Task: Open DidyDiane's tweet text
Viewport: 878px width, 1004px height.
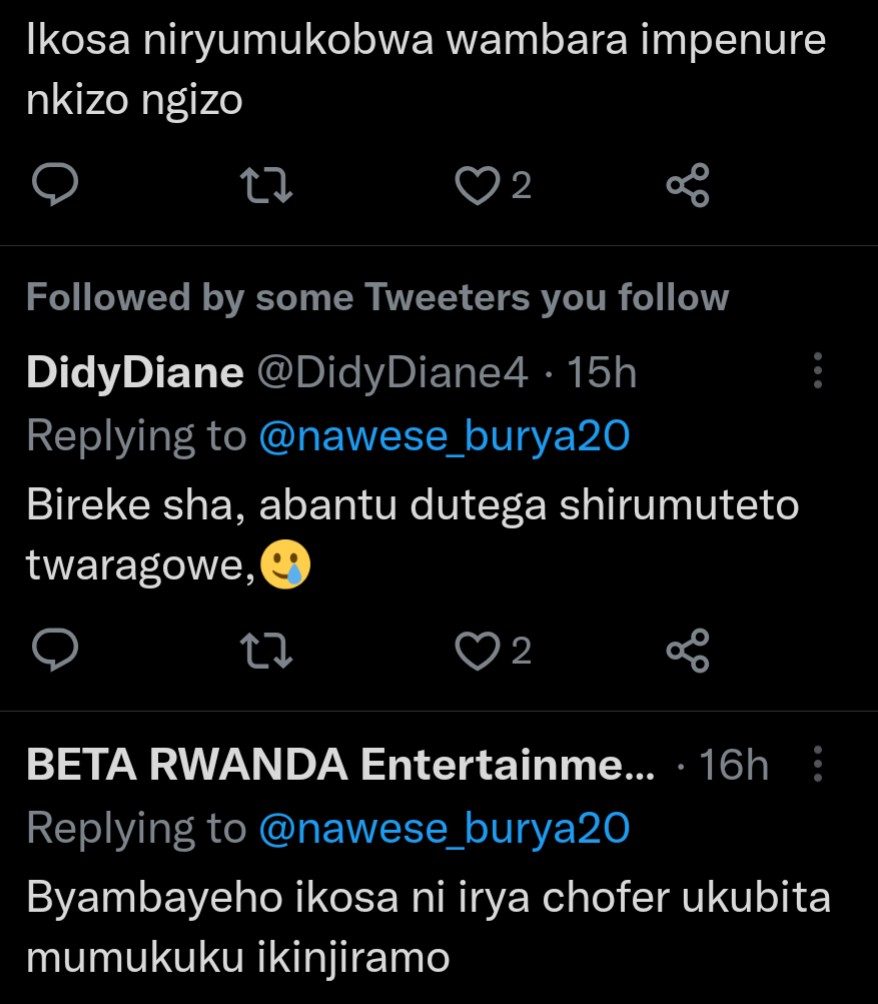Action: pos(412,506)
